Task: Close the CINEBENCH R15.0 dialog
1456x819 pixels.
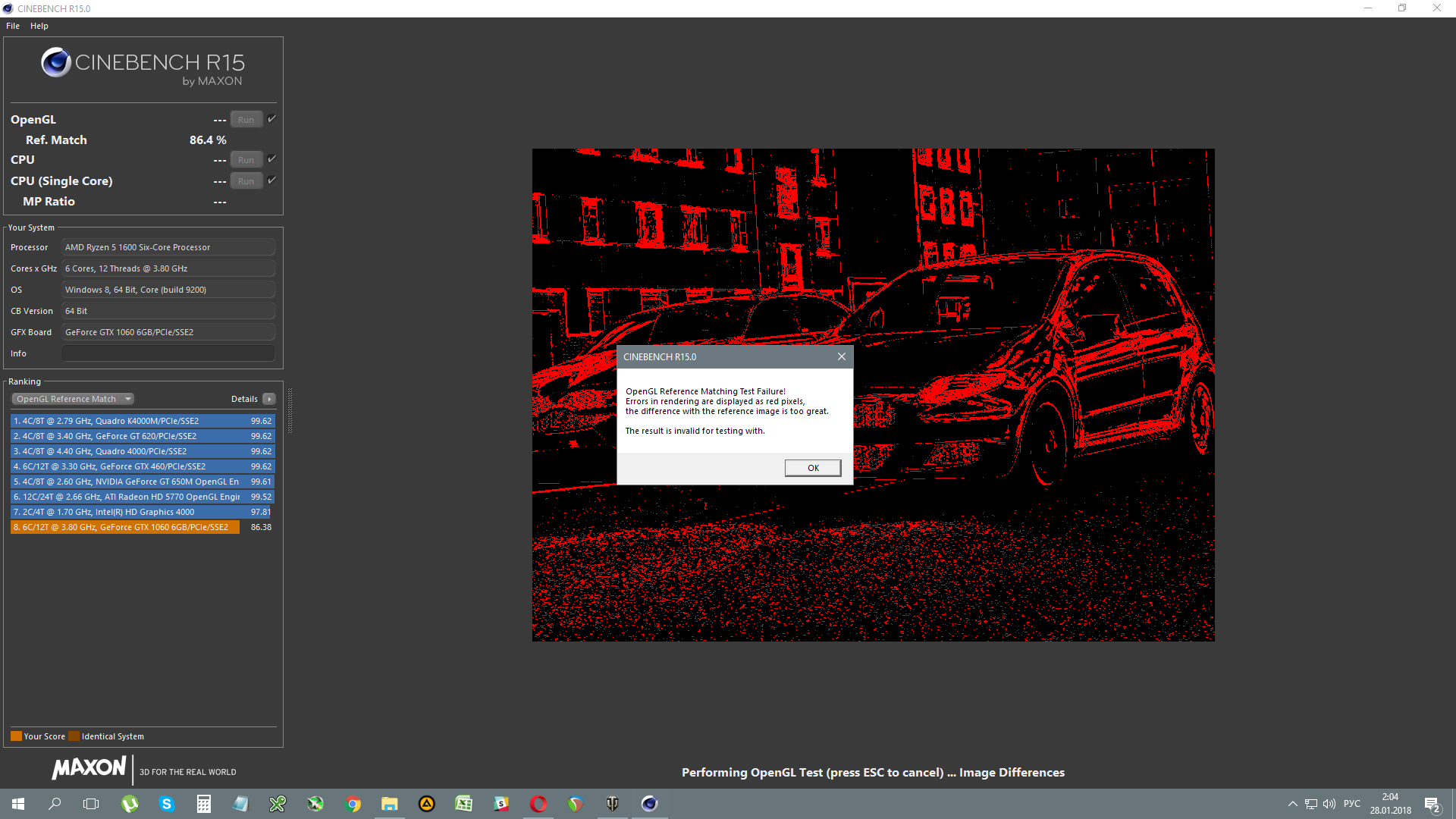Action: [x=841, y=356]
